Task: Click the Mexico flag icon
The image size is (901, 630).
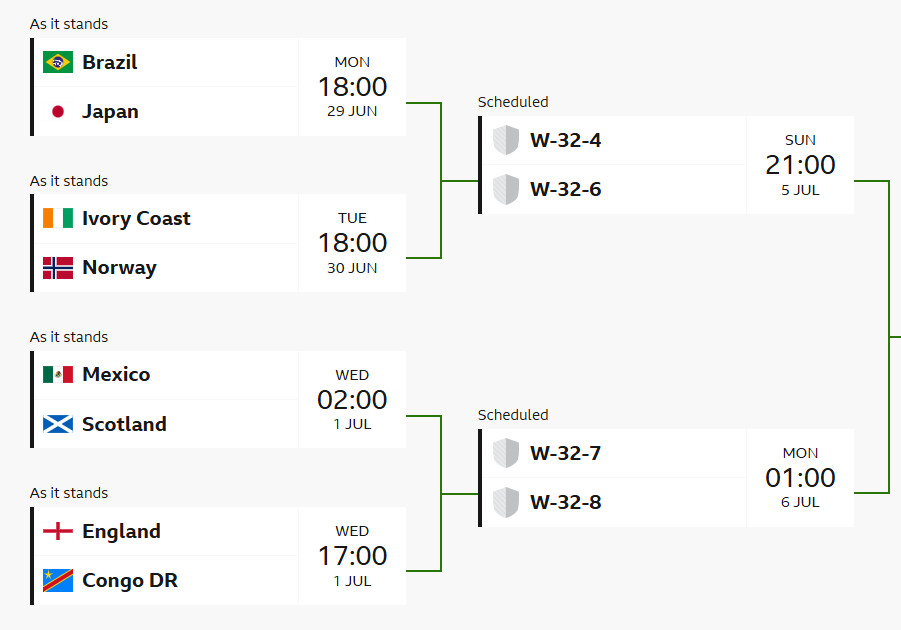Action: (x=58, y=375)
